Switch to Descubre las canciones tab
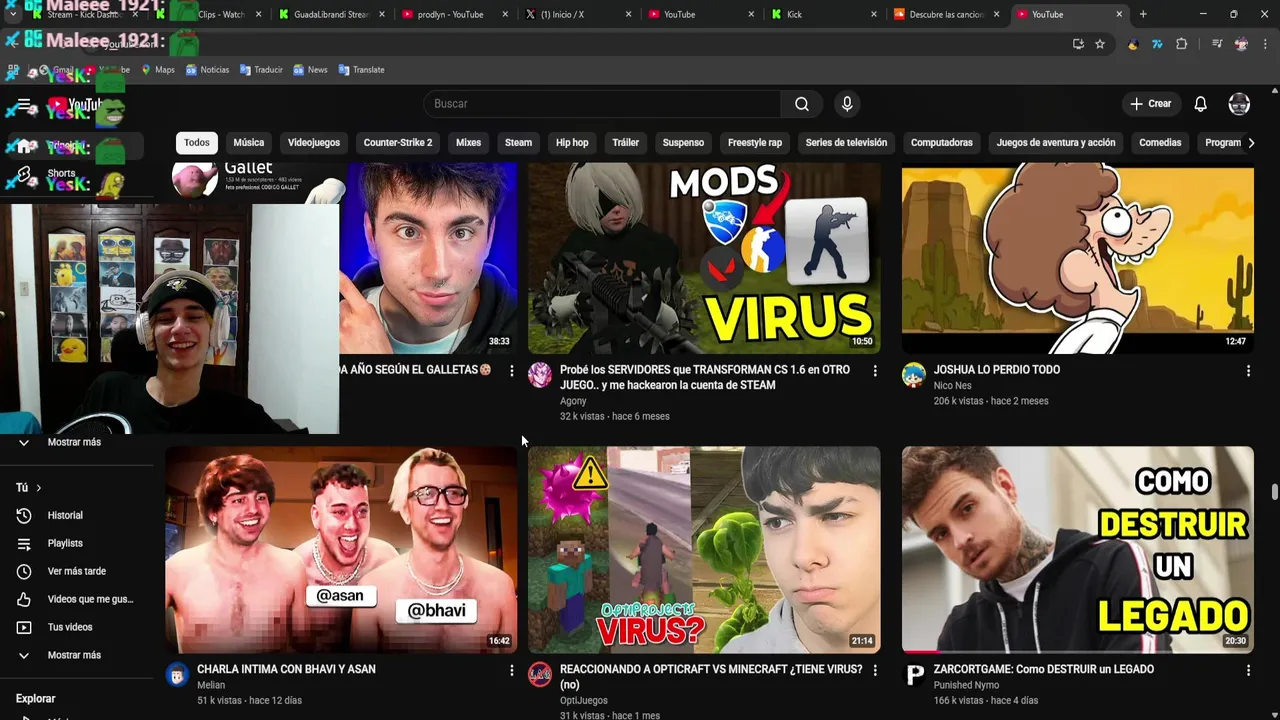This screenshot has height=720, width=1280. 946,15
